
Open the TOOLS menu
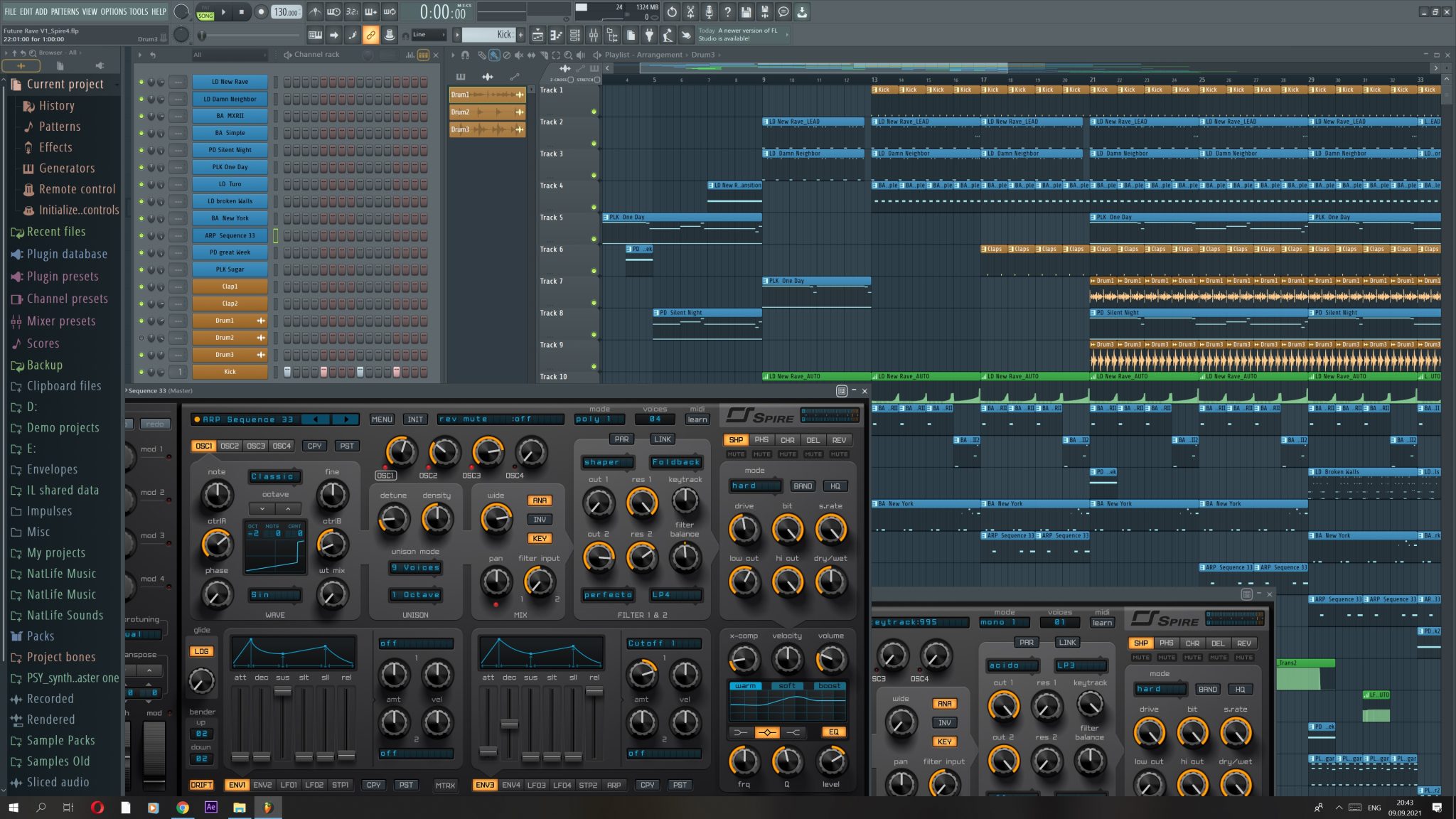pyautogui.click(x=139, y=11)
